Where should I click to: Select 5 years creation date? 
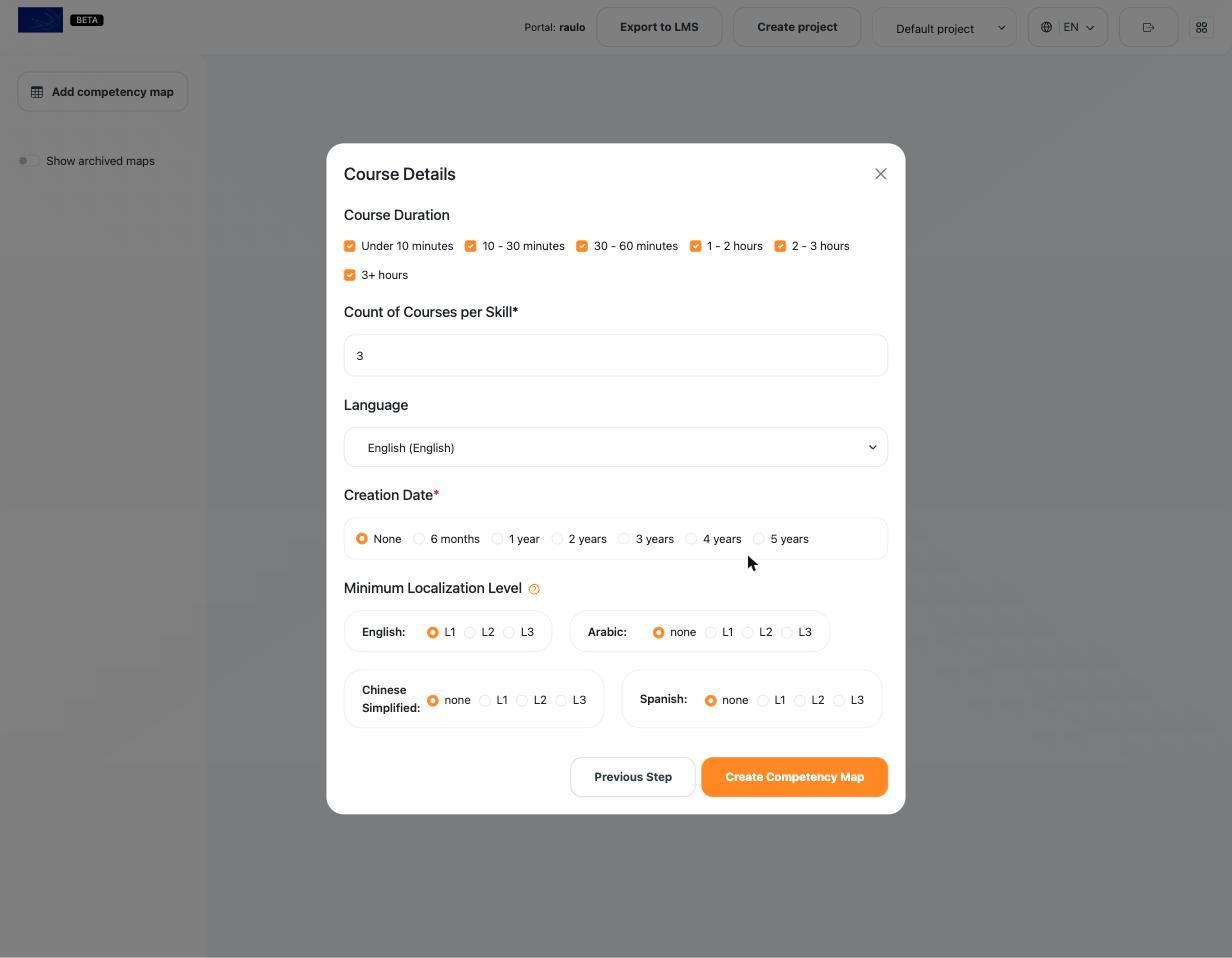click(759, 539)
